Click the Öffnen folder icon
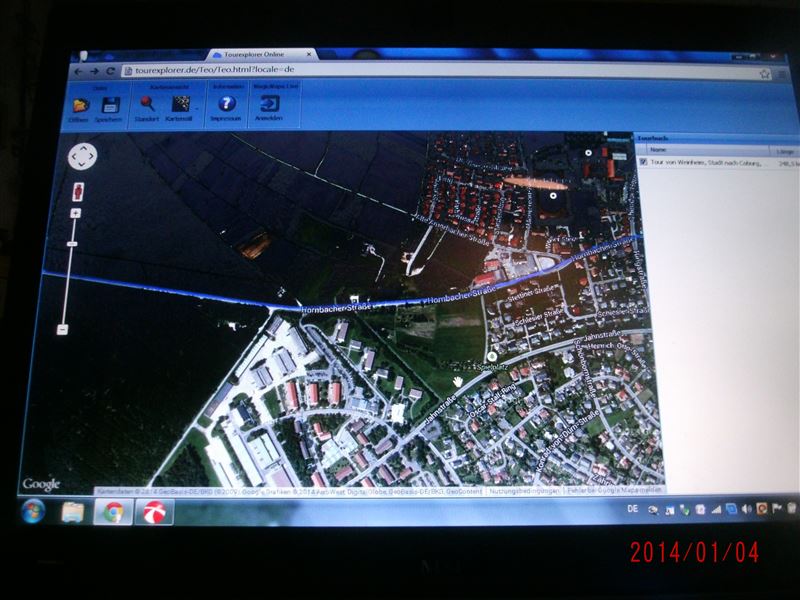 (78, 105)
